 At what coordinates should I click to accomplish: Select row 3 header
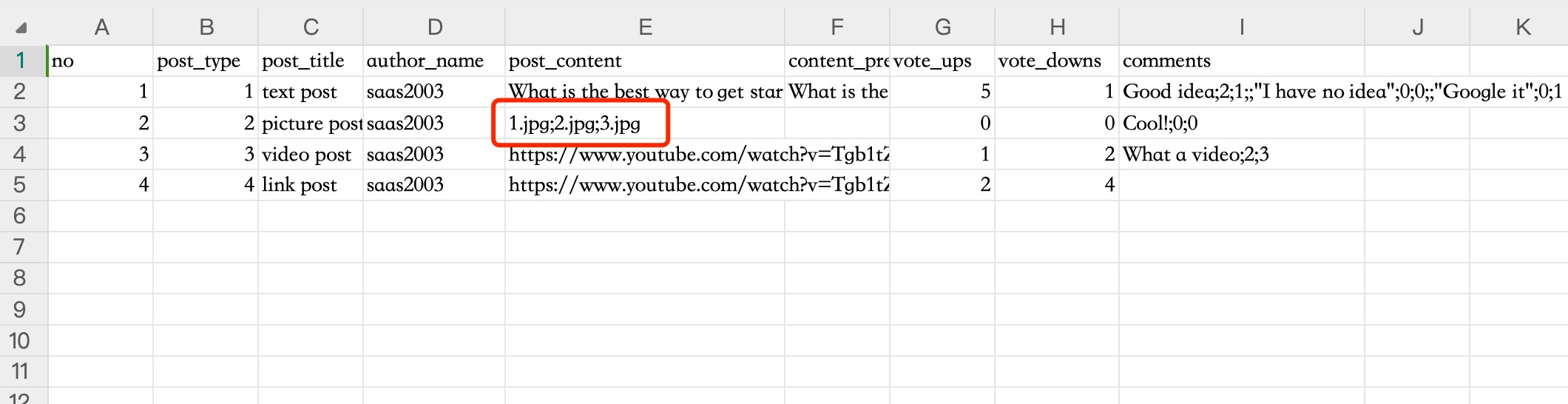coord(20,123)
